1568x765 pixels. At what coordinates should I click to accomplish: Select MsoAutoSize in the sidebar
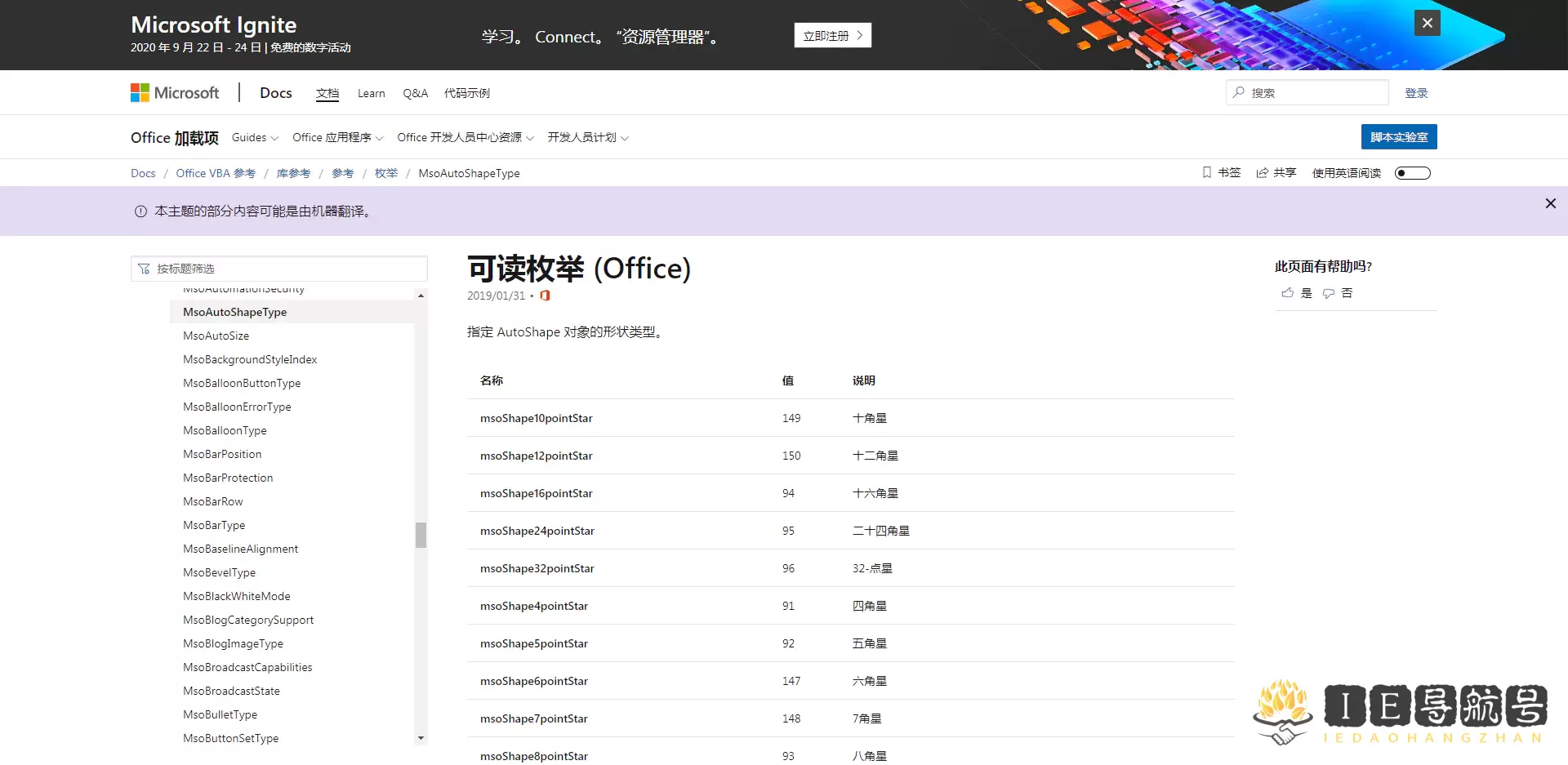(216, 336)
